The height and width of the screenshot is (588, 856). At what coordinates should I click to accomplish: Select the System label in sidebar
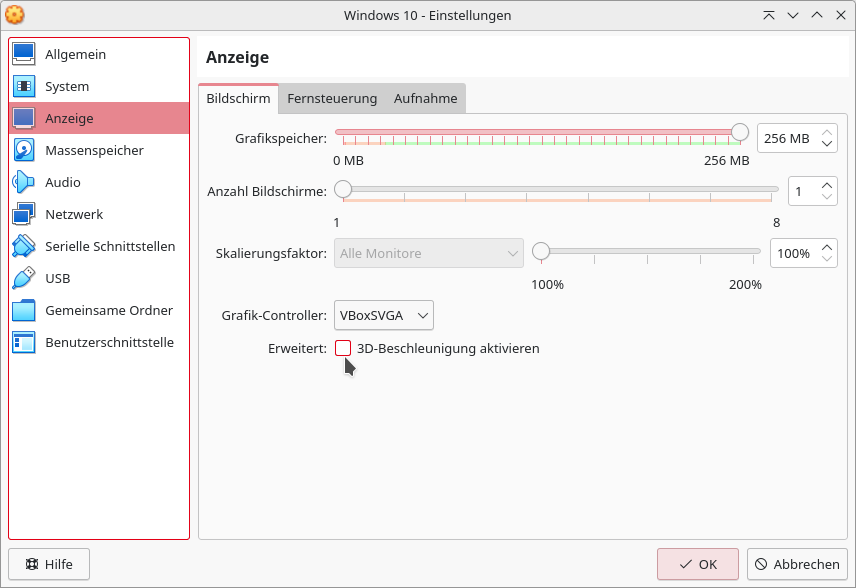click(67, 86)
